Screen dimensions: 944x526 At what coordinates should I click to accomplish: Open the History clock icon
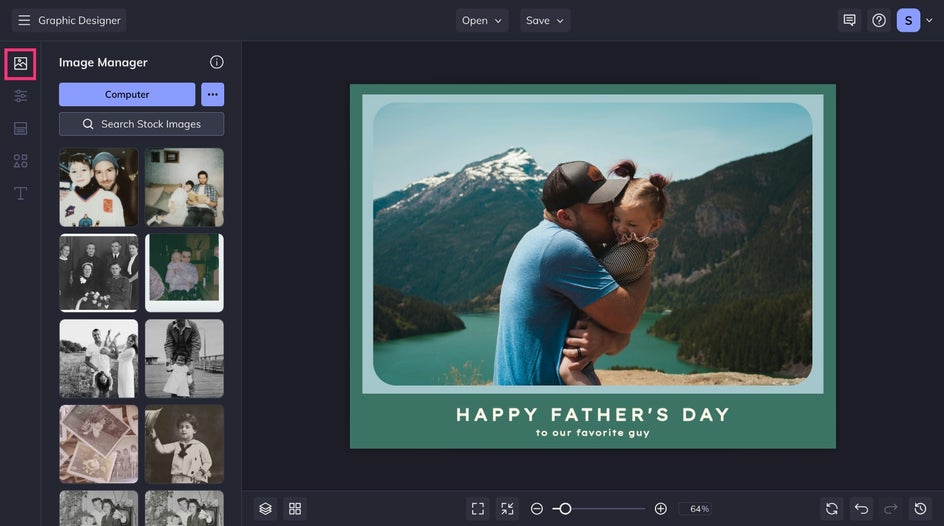coord(921,509)
